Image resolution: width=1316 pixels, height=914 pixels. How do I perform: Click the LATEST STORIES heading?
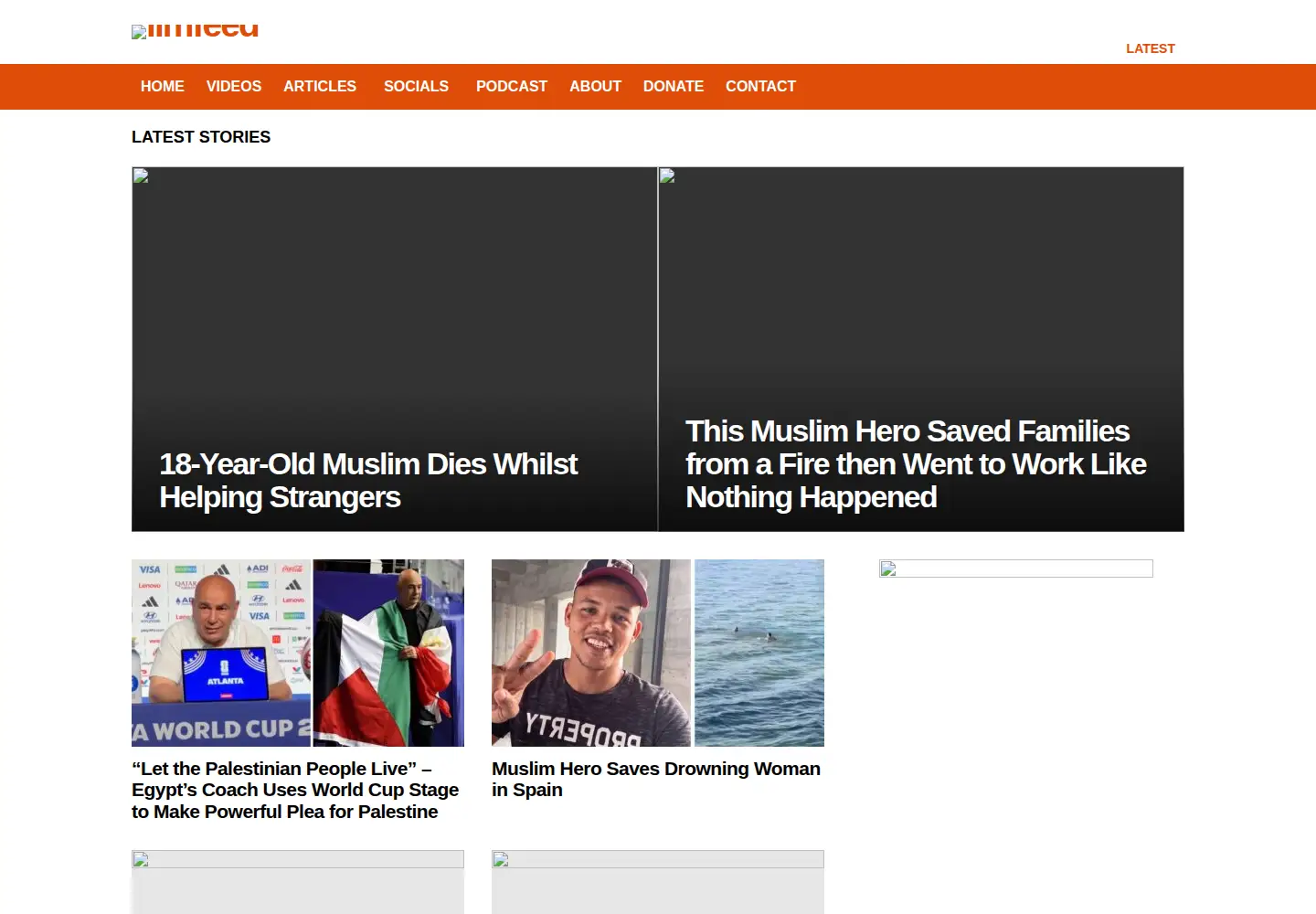pyautogui.click(x=201, y=137)
